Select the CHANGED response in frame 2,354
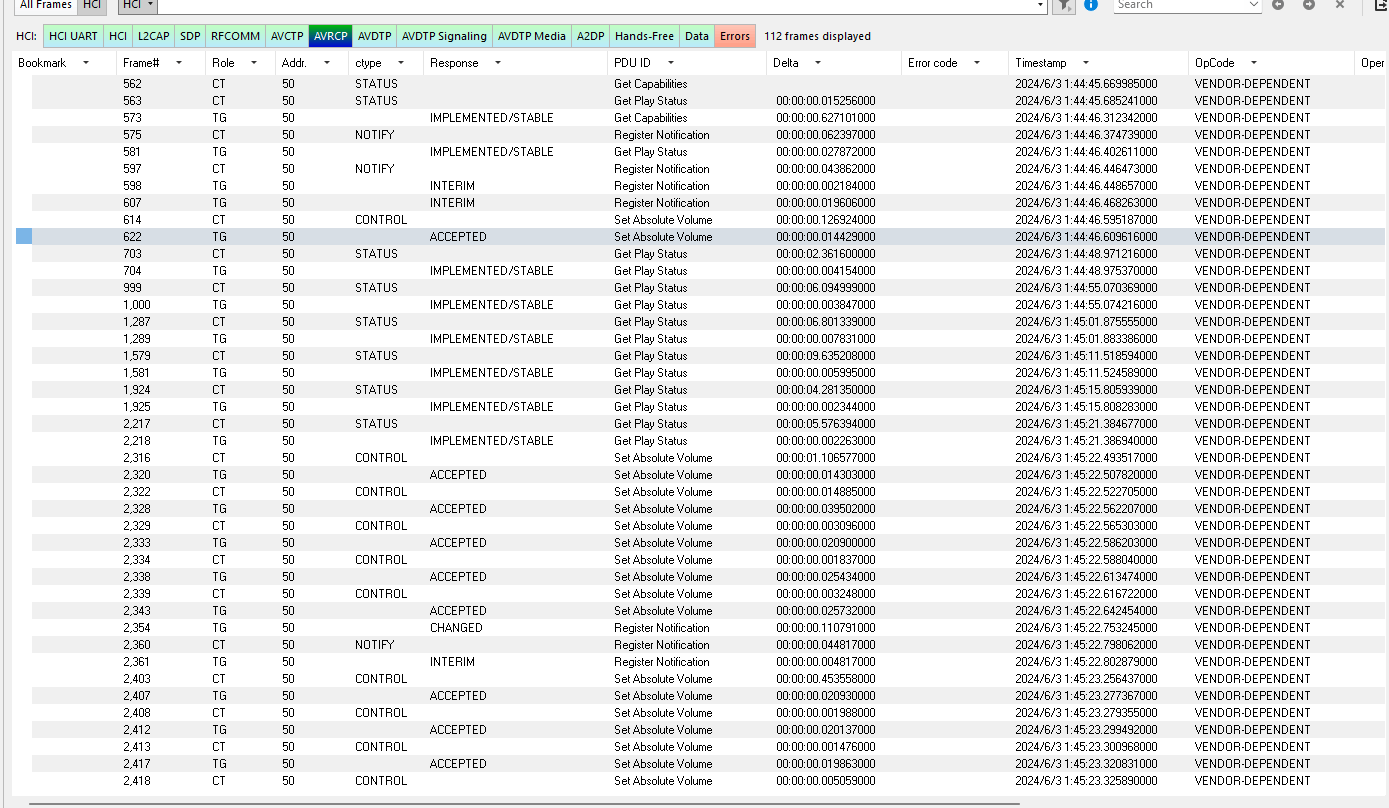The height and width of the screenshot is (808, 1389). [456, 628]
